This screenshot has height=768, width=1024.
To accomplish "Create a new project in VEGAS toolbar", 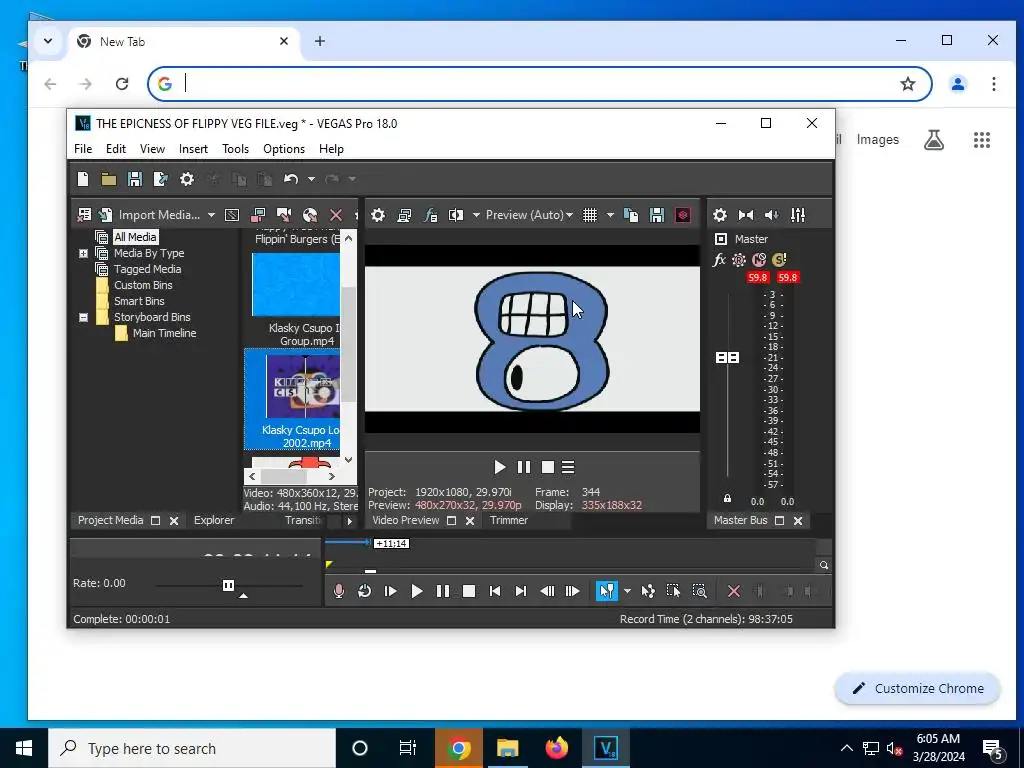I will point(83,179).
